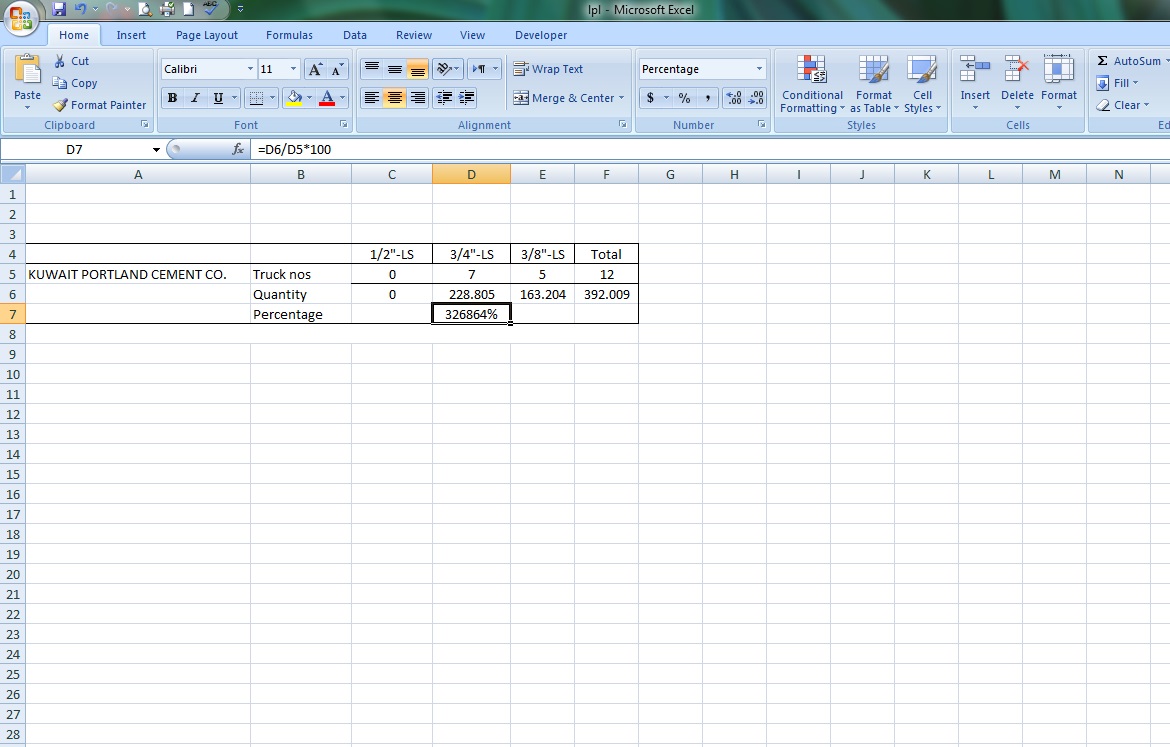The height and width of the screenshot is (747, 1170).
Task: Turn off Bottom Align vertical alignment
Action: click(x=418, y=69)
